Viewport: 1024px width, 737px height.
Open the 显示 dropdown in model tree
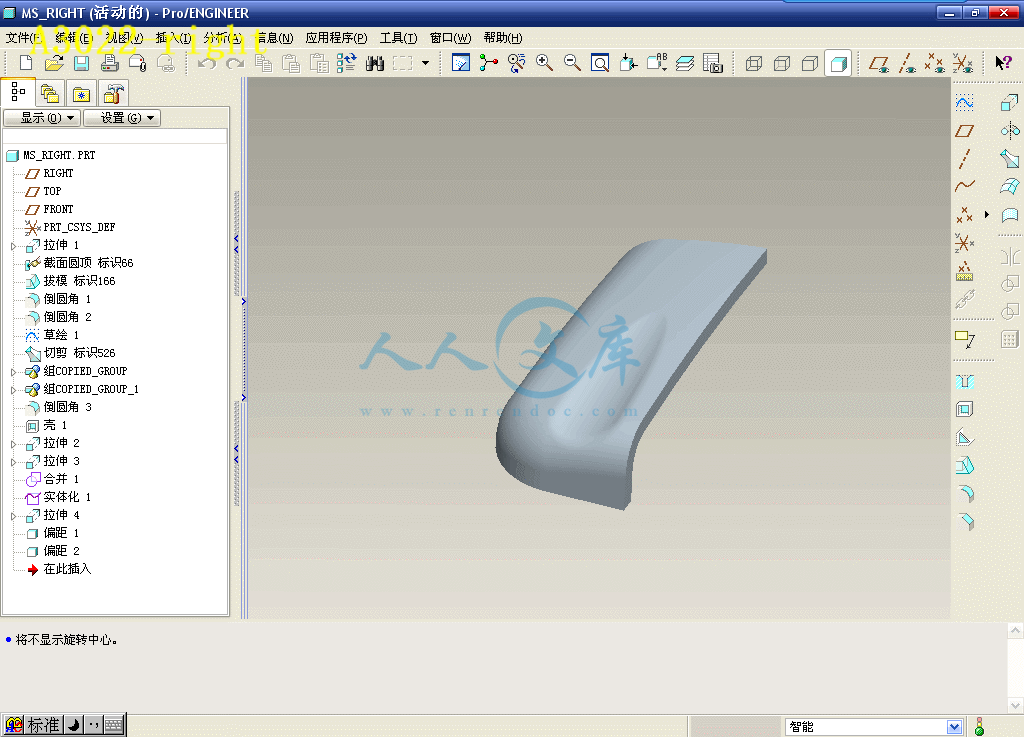(42, 118)
